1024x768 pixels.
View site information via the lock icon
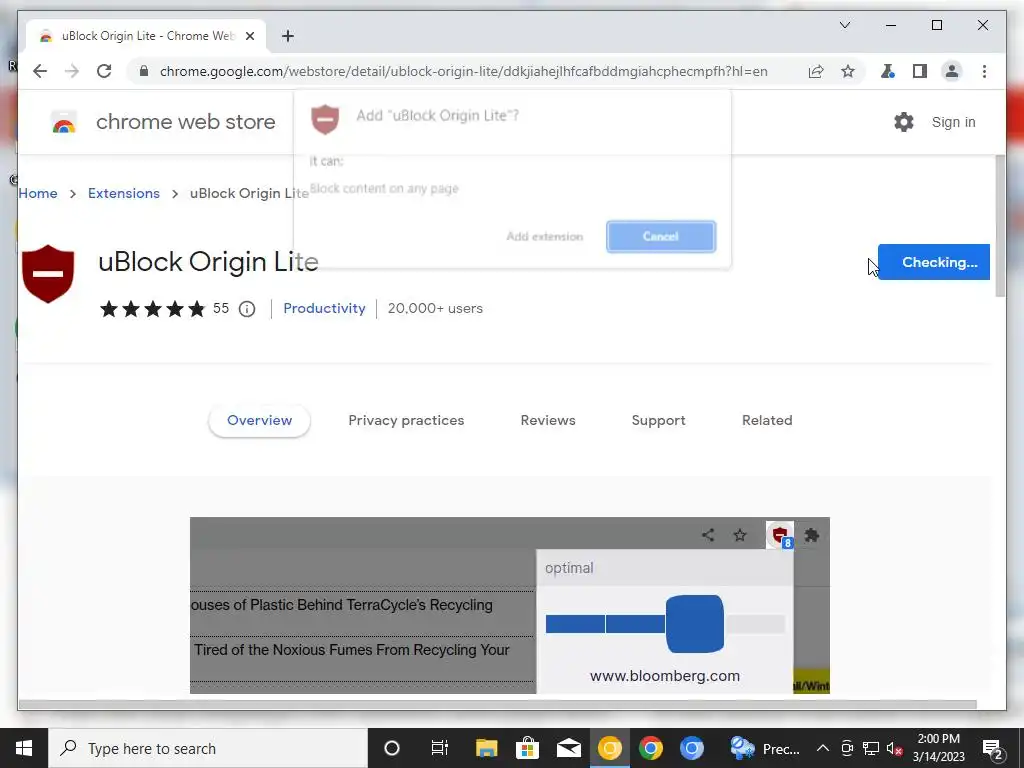(144, 71)
